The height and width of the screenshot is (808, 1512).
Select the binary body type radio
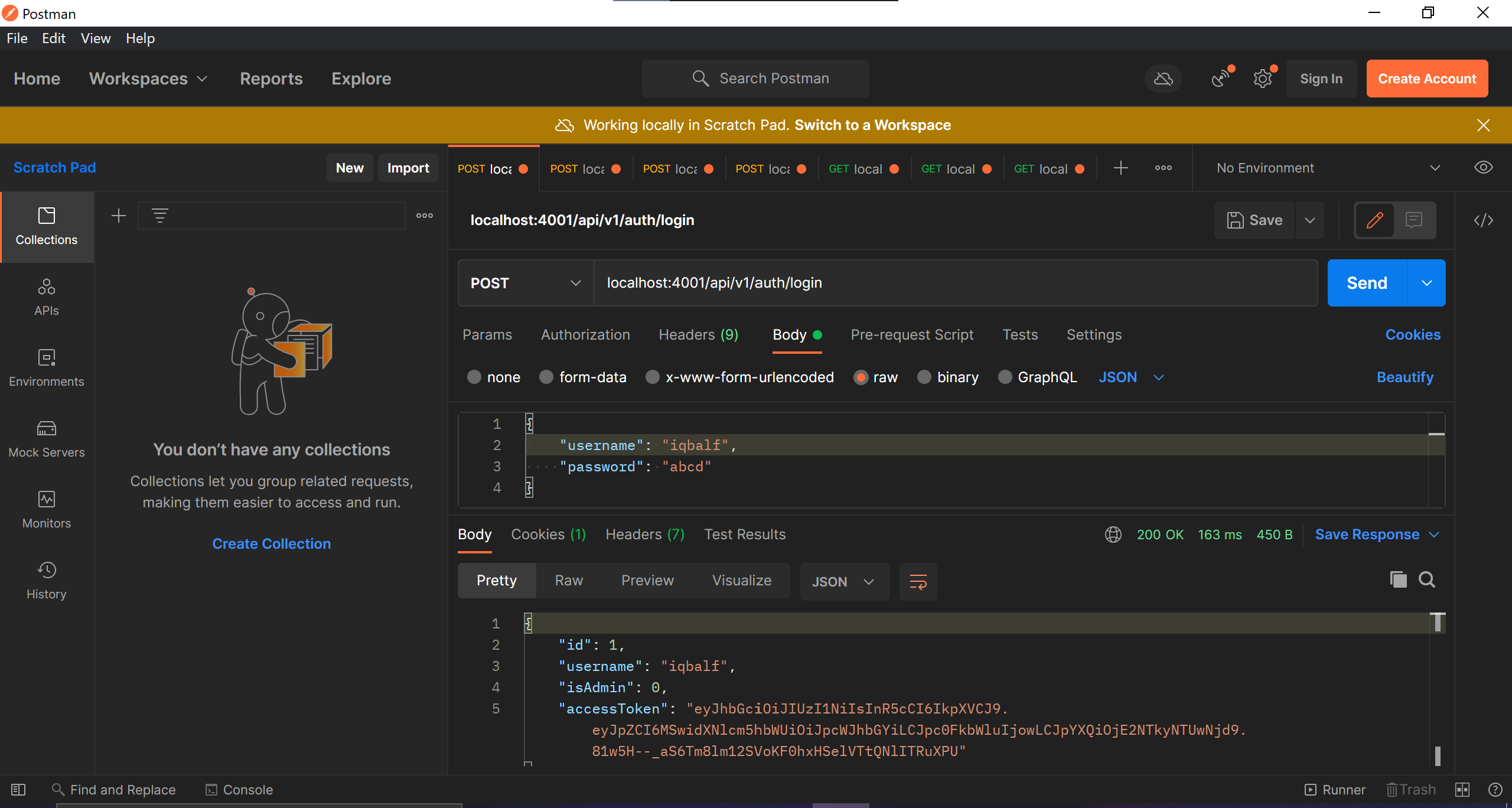(x=924, y=377)
